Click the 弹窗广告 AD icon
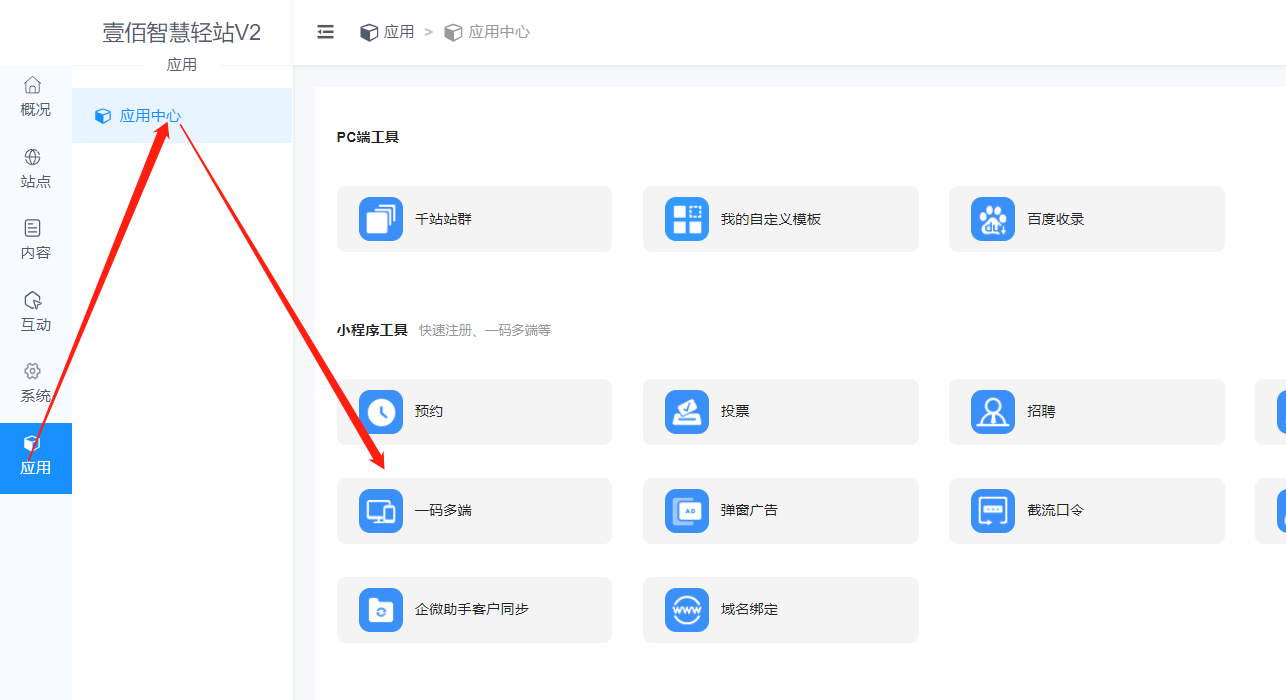1286x700 pixels. coord(687,511)
